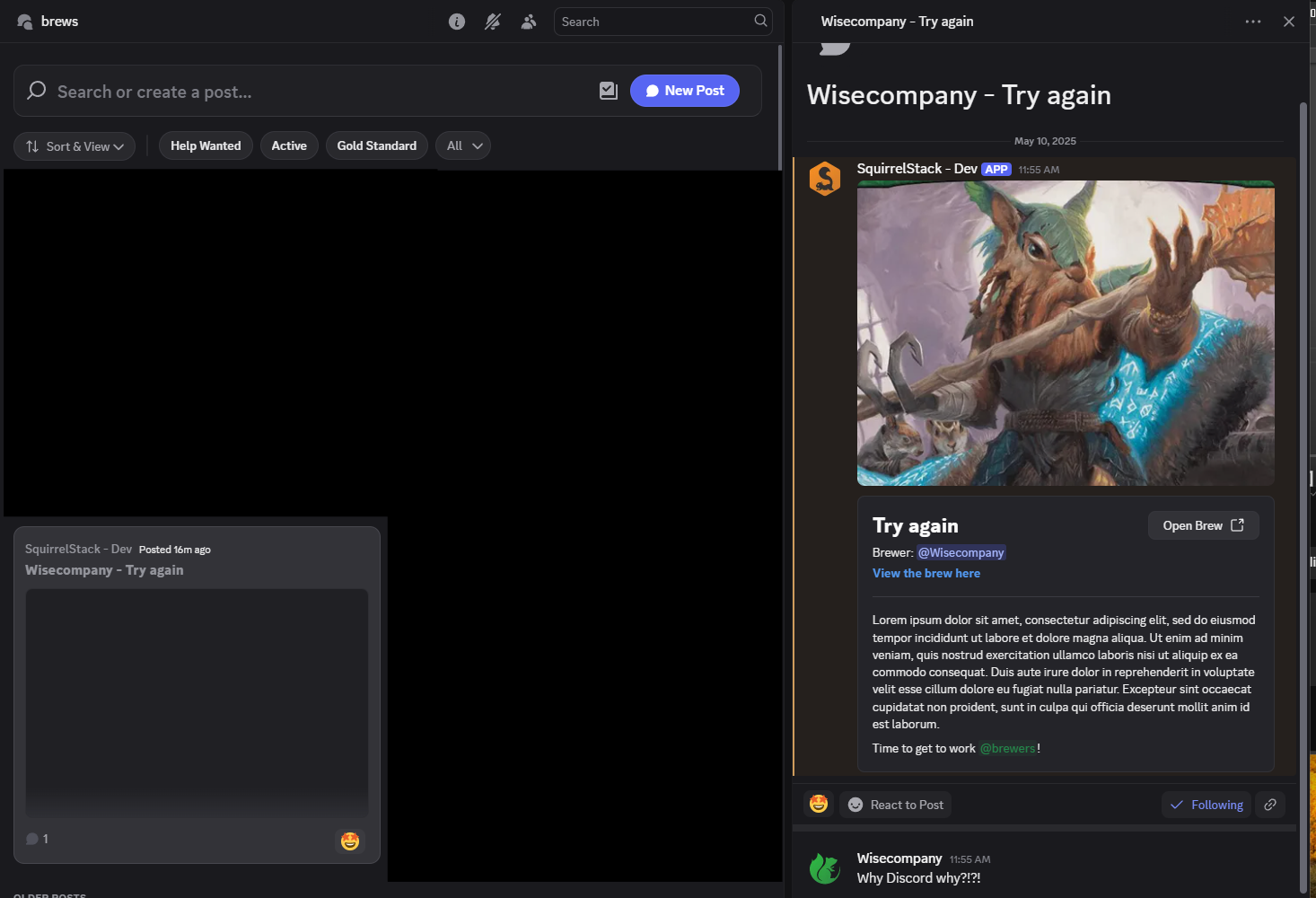
Task: Create a New Post
Action: coord(685,91)
